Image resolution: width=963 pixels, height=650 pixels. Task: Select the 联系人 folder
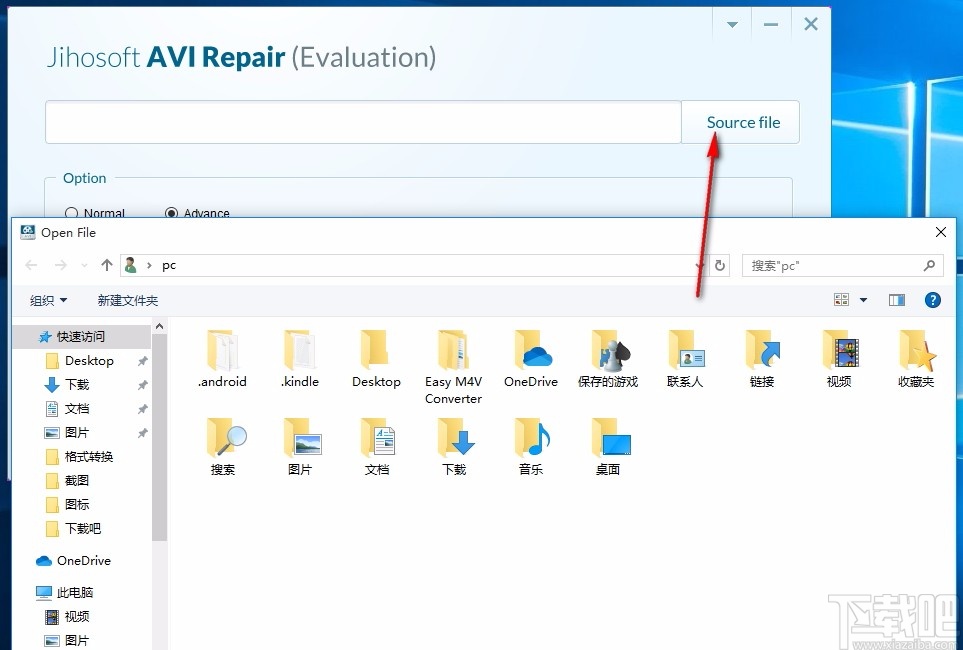[685, 350]
